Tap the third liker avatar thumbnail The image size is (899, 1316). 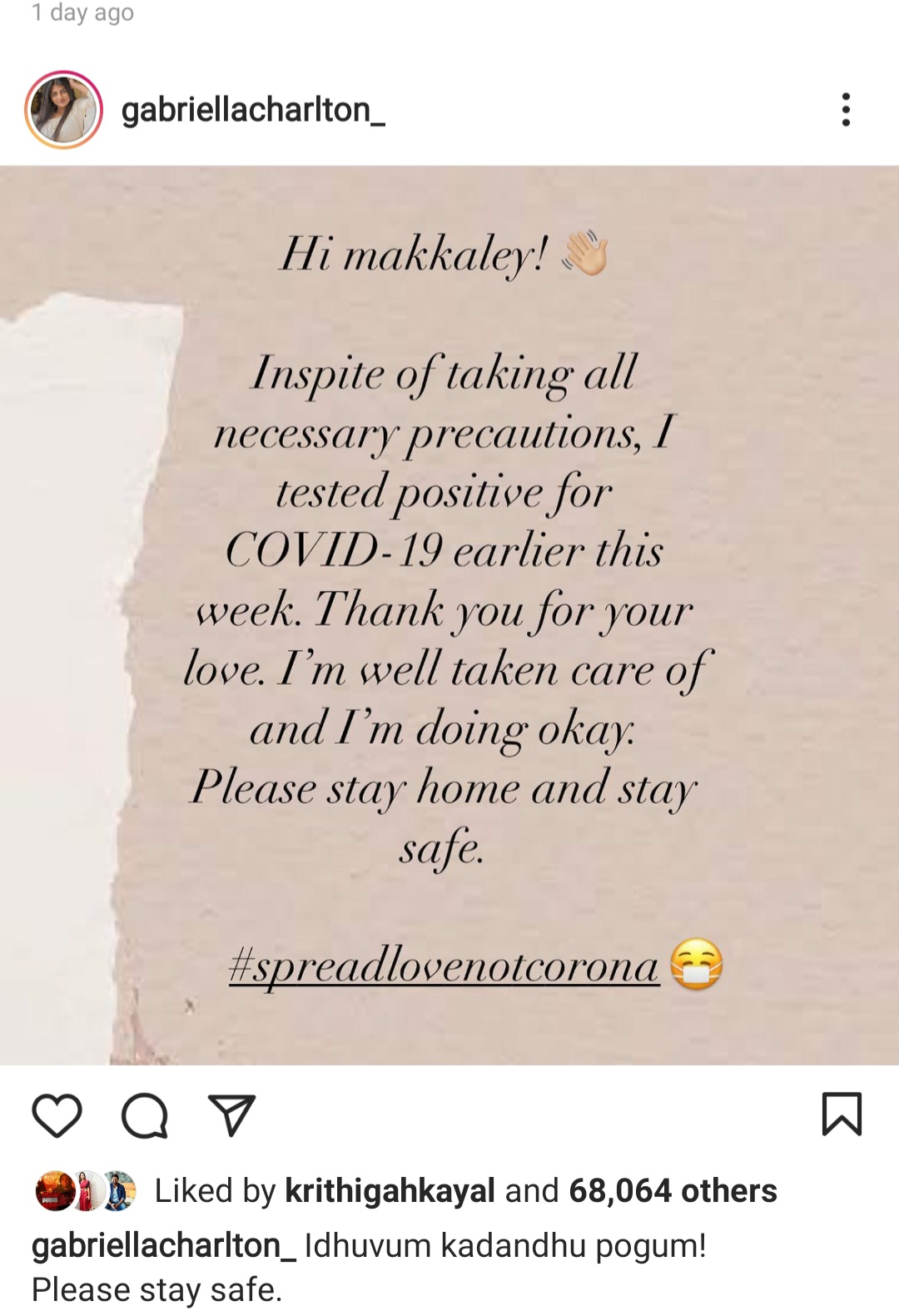pyautogui.click(x=118, y=1190)
